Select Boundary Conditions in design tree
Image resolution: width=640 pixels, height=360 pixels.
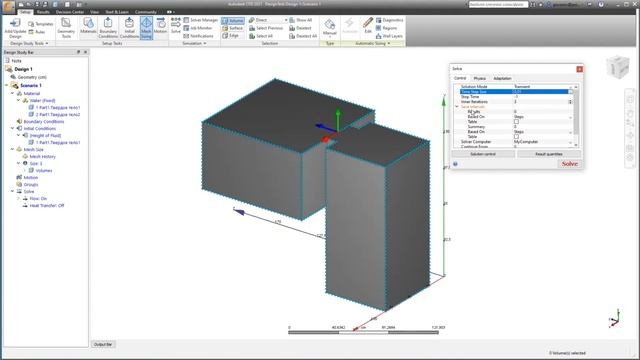(x=44, y=121)
